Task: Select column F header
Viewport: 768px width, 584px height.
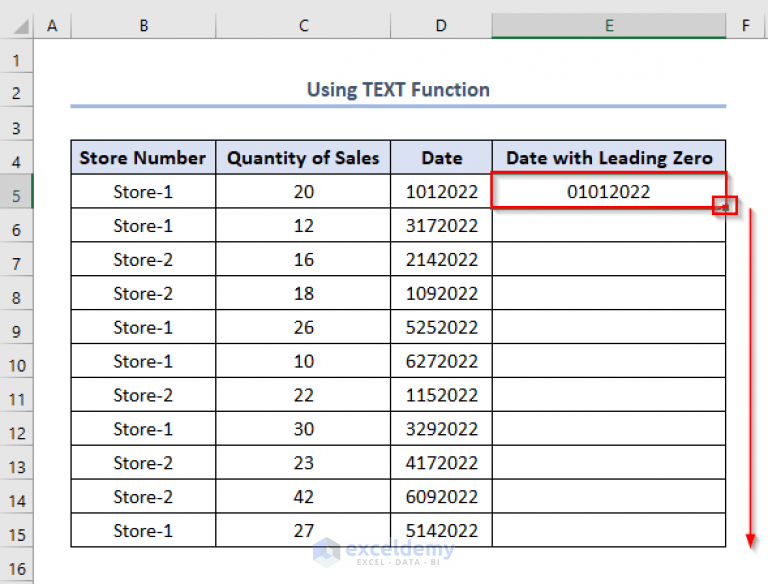Action: point(745,25)
